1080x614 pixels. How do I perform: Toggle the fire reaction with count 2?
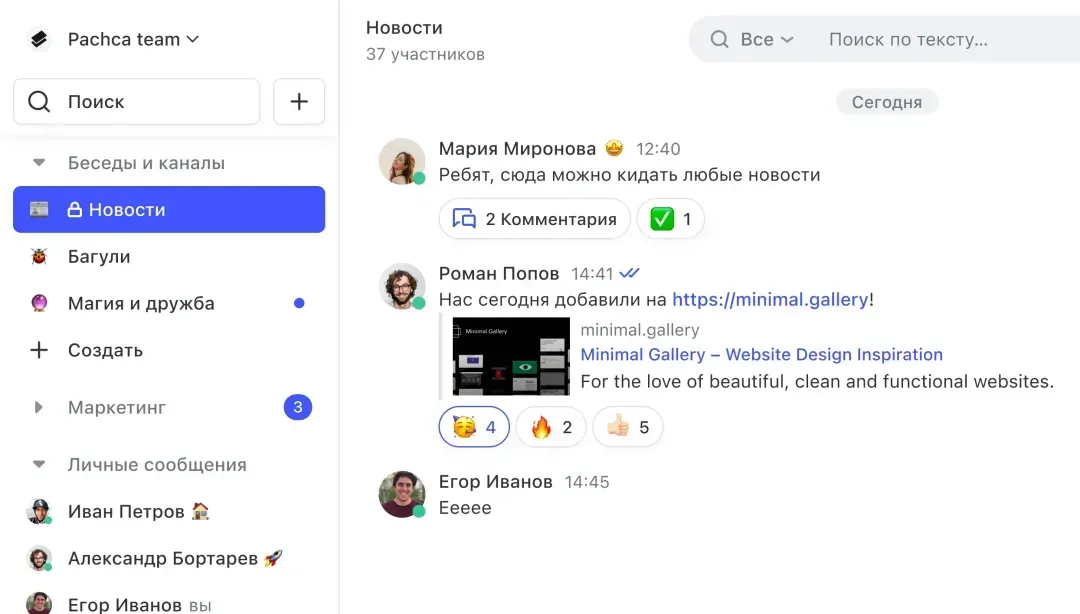click(x=552, y=427)
